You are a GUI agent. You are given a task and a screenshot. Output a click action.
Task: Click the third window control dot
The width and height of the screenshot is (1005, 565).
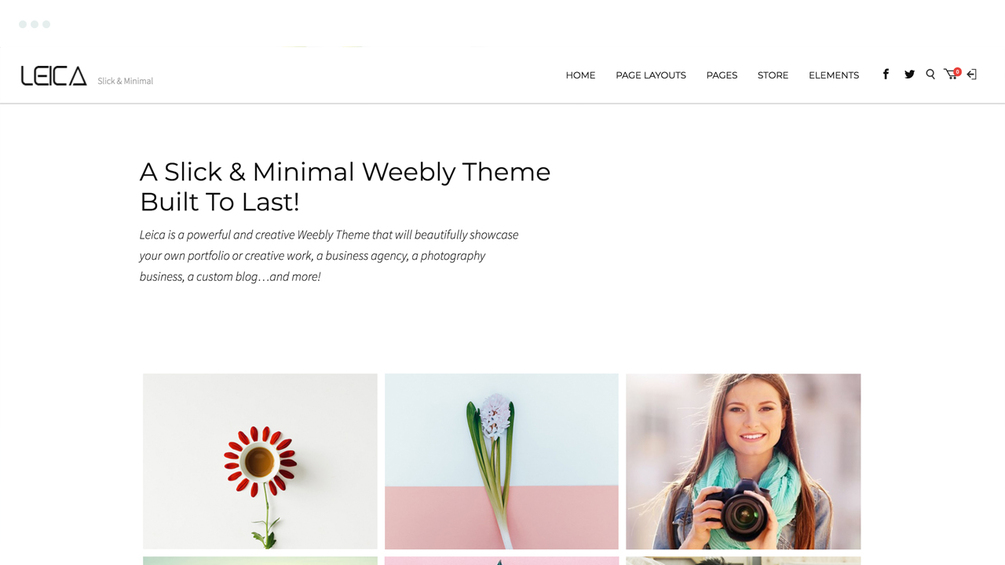pos(46,24)
